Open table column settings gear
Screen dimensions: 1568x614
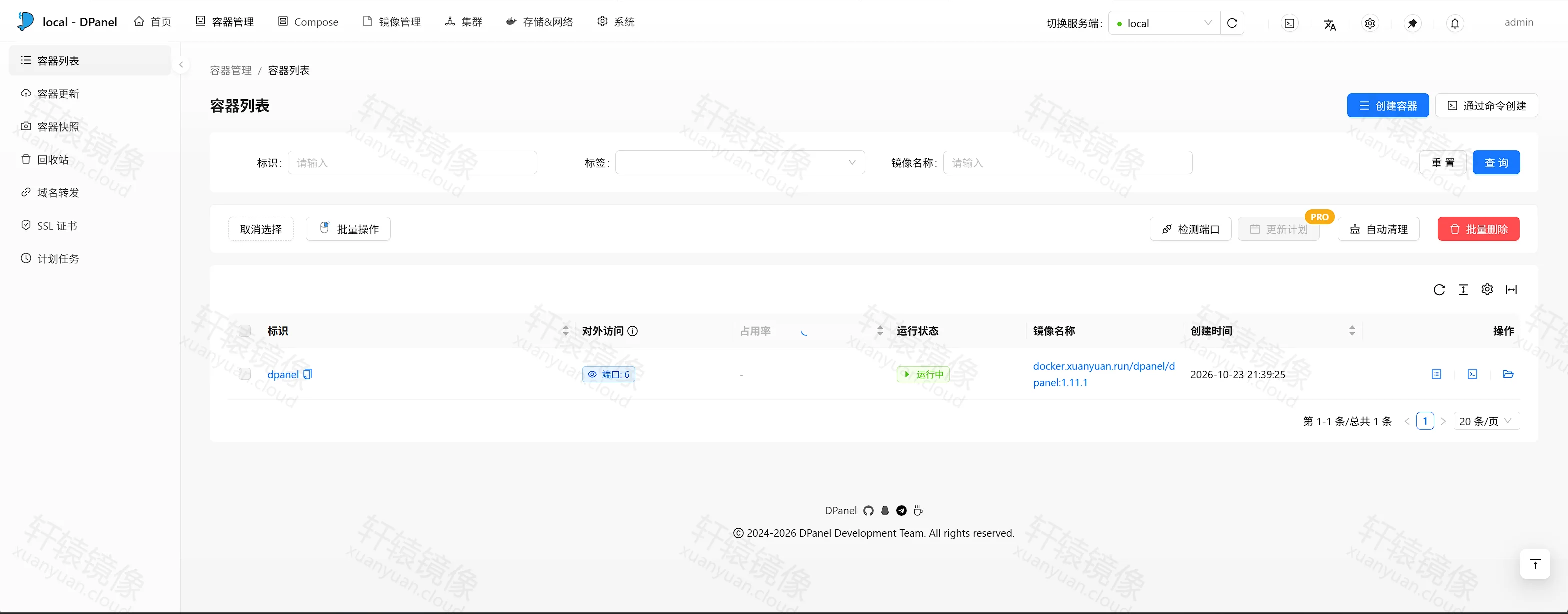(1487, 289)
